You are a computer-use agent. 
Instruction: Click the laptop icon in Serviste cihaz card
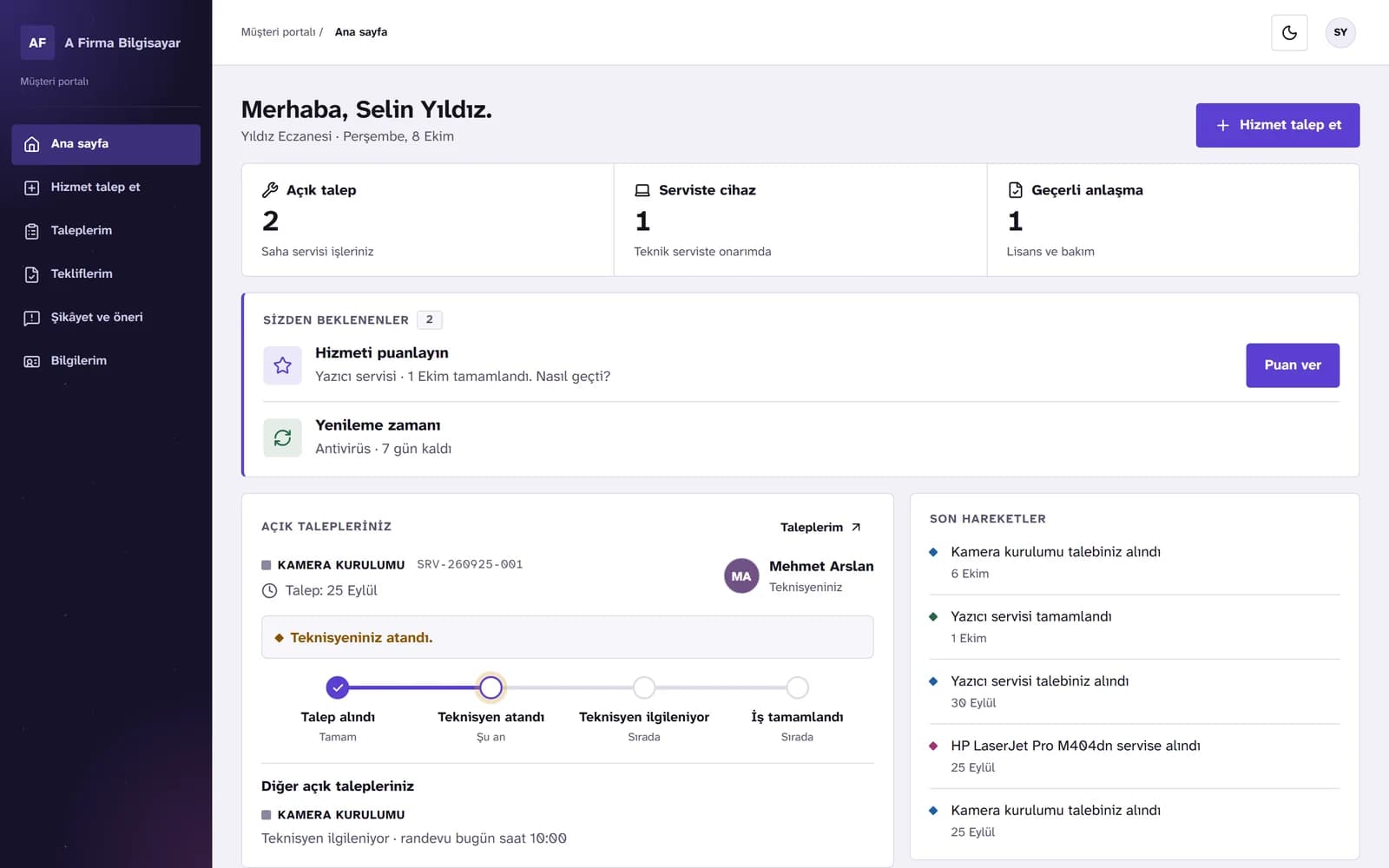point(642,190)
